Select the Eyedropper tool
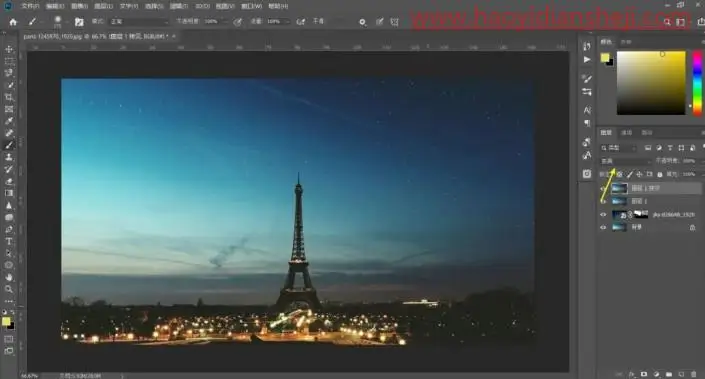Screen dimensions: 705x379 pos(9,121)
